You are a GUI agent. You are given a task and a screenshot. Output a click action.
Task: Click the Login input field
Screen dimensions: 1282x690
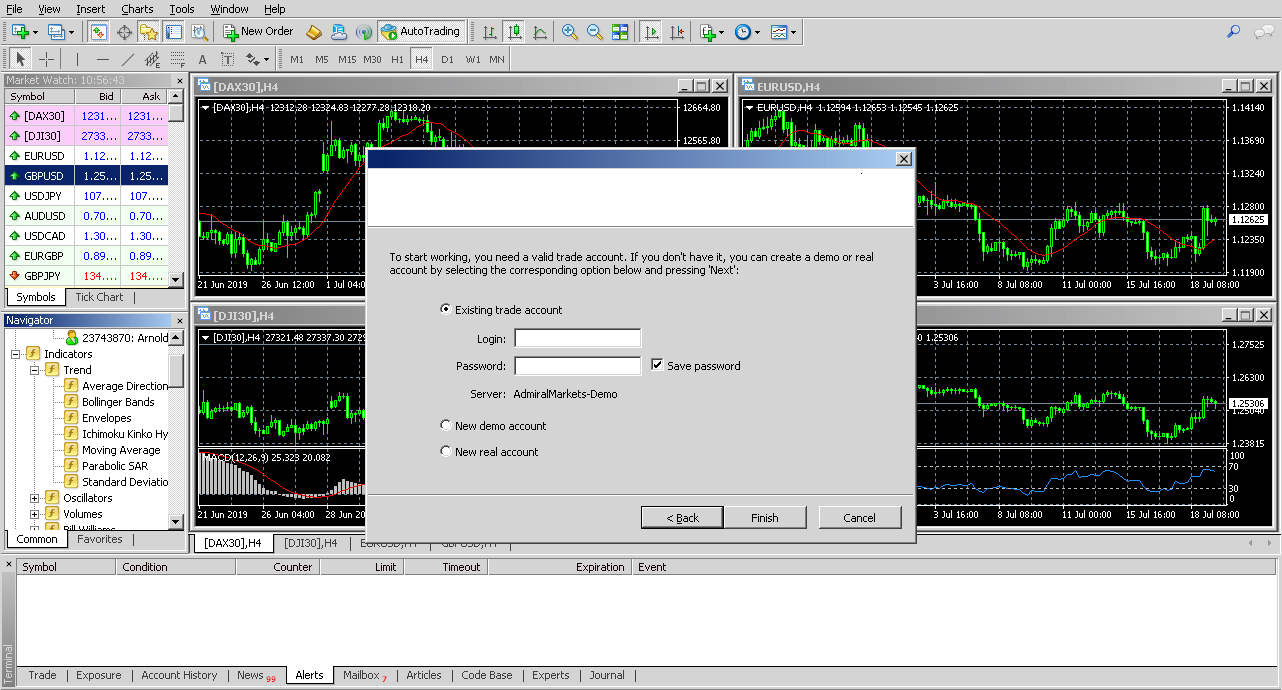(x=578, y=339)
